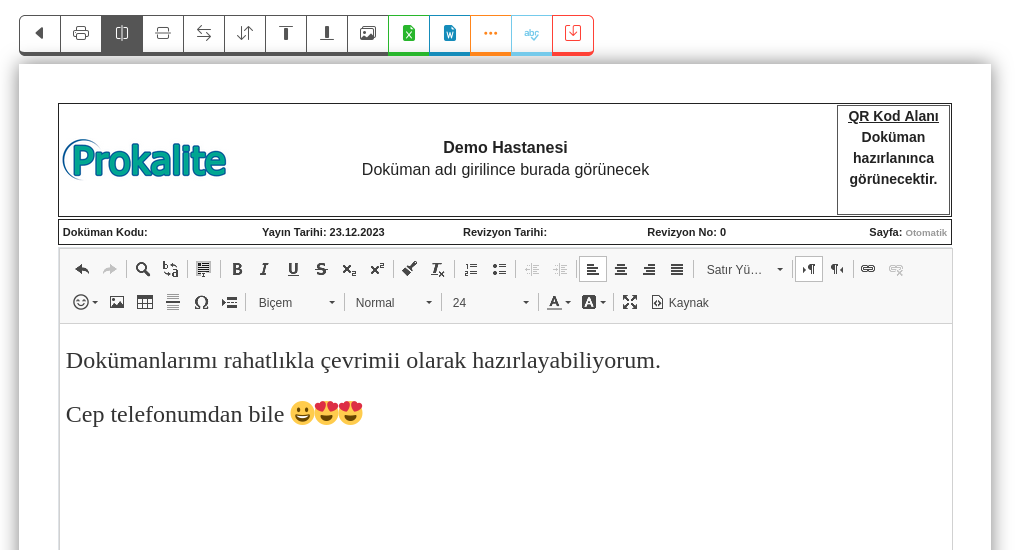The height and width of the screenshot is (550, 1023).
Task: Justify the text alignment
Action: [x=677, y=269]
